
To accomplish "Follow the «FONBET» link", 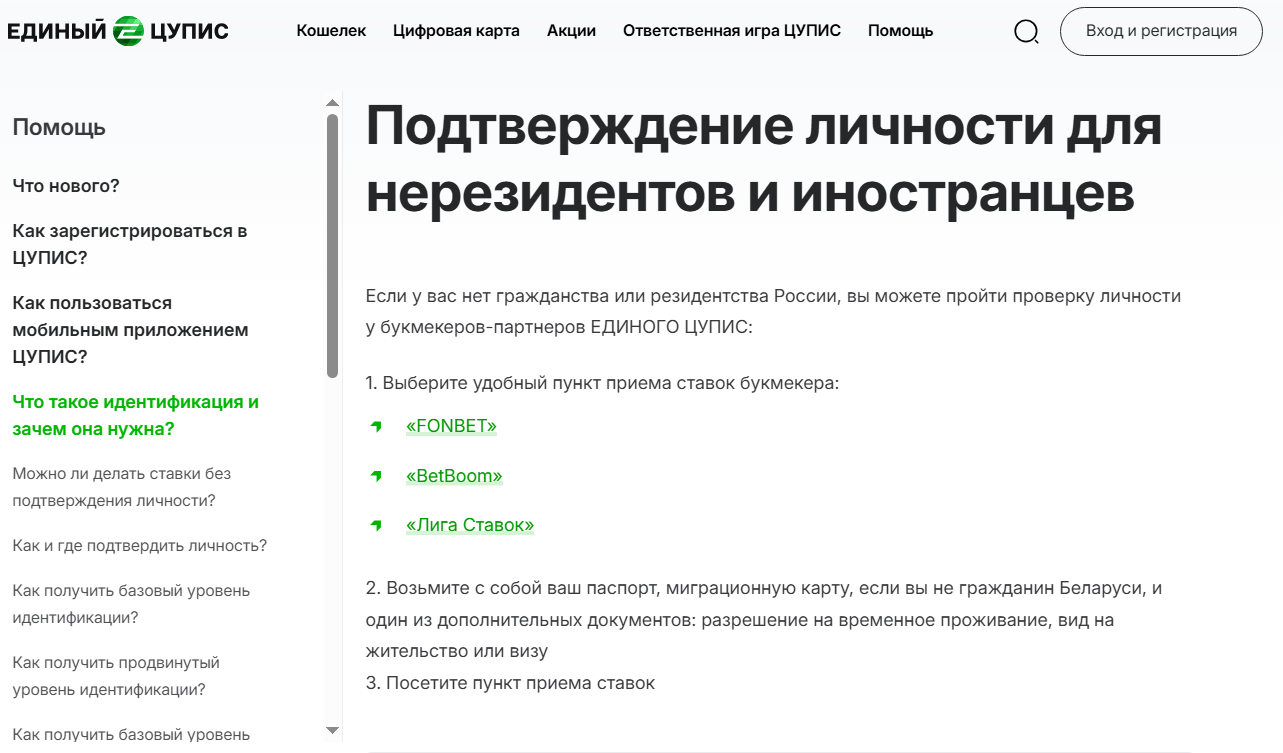I will (x=451, y=427).
